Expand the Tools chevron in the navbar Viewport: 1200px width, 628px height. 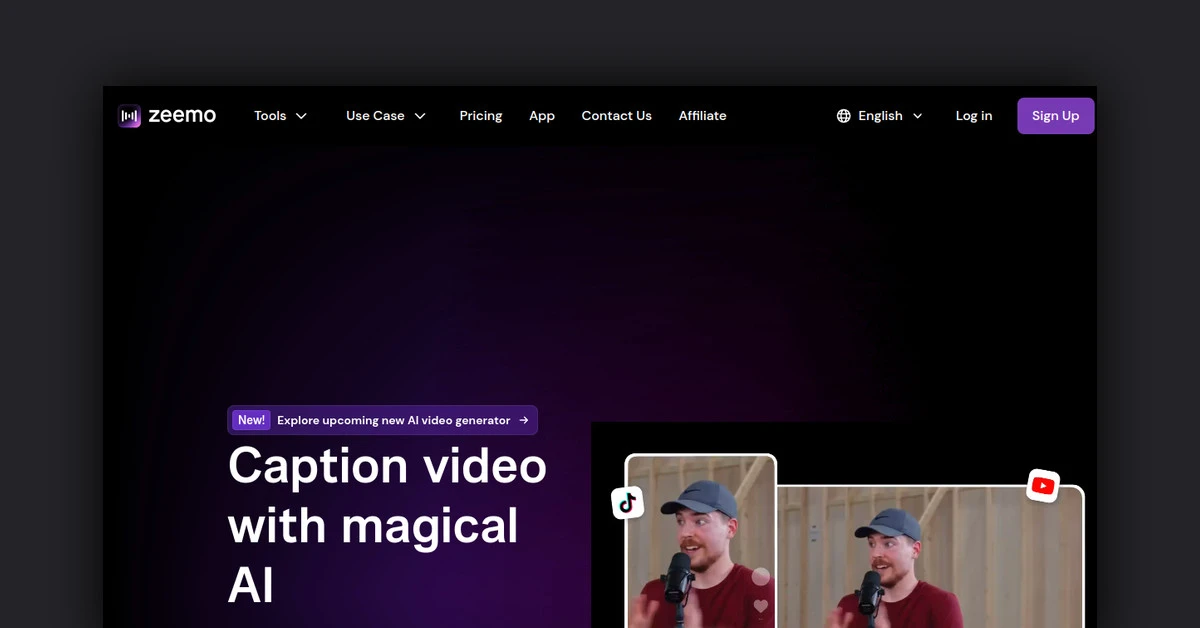pos(301,116)
